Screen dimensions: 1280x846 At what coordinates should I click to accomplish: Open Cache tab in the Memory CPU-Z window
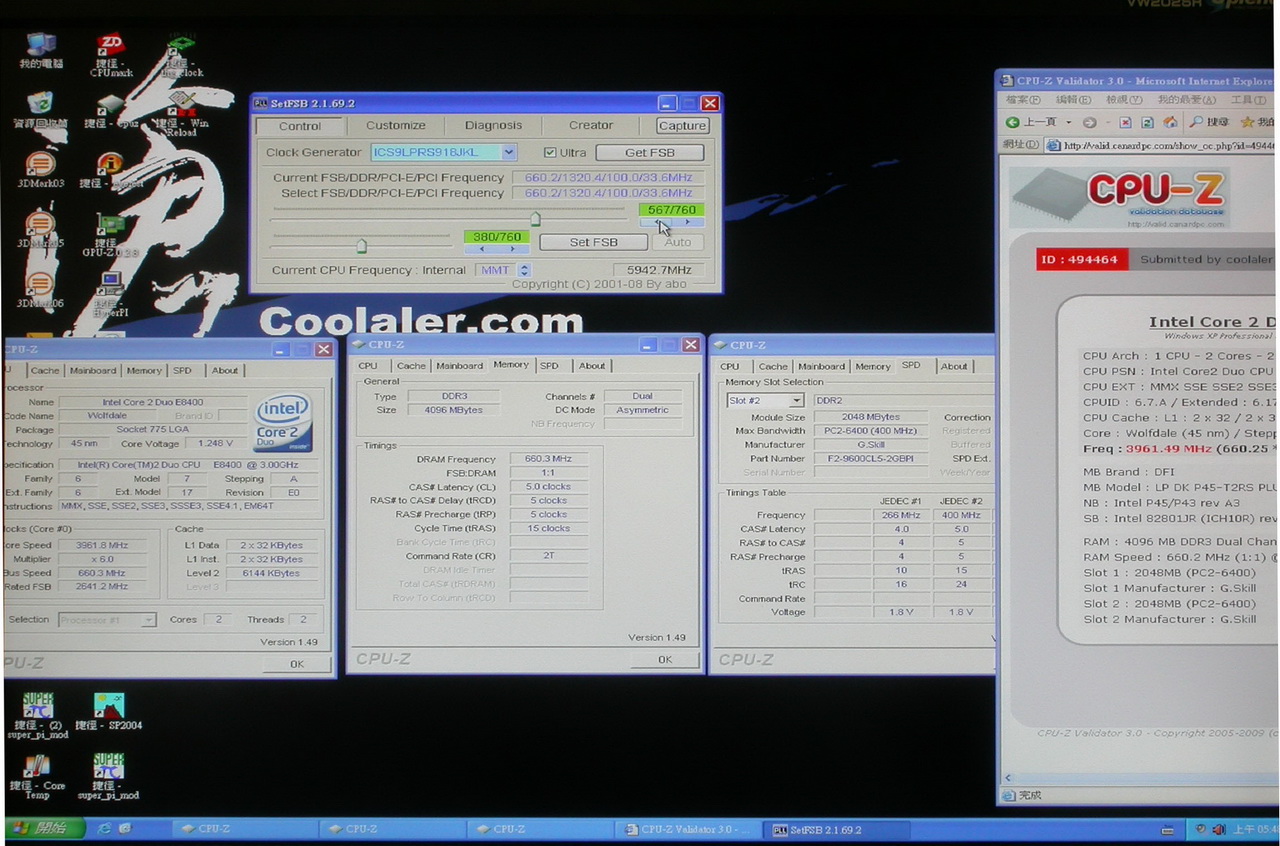(411, 366)
